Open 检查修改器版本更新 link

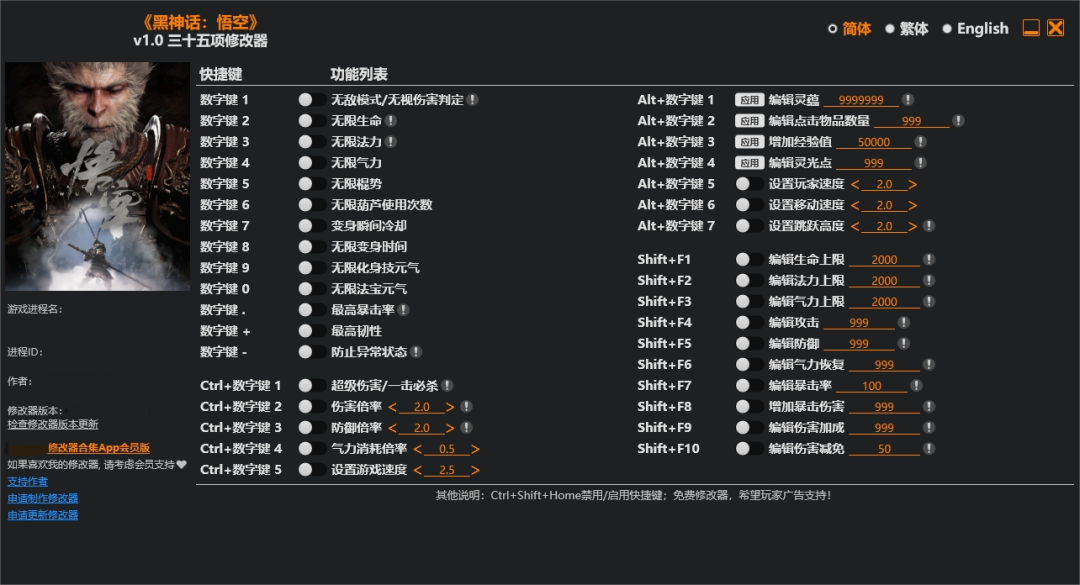click(53, 424)
